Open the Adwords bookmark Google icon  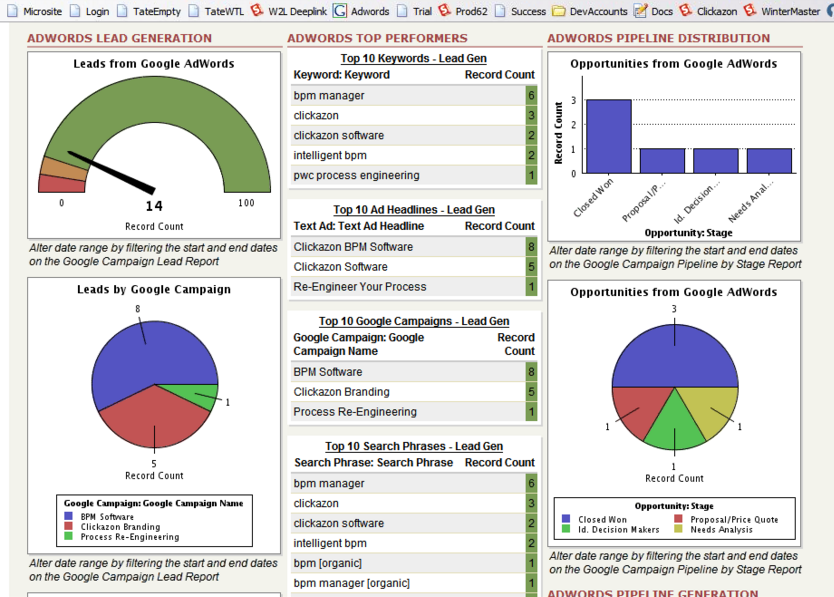point(339,11)
